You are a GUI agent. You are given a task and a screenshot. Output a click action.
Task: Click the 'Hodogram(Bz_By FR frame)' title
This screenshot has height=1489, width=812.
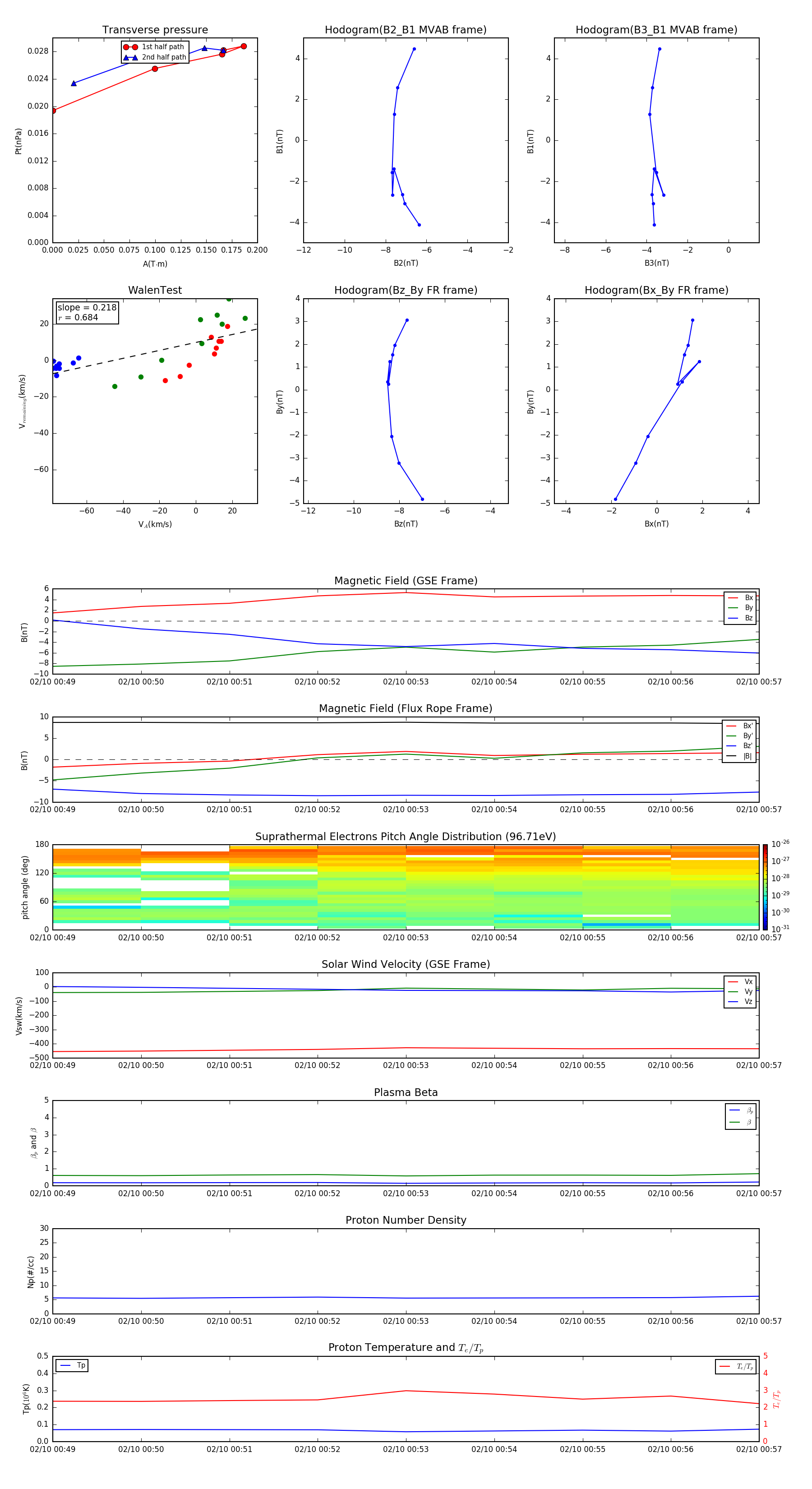(406, 290)
